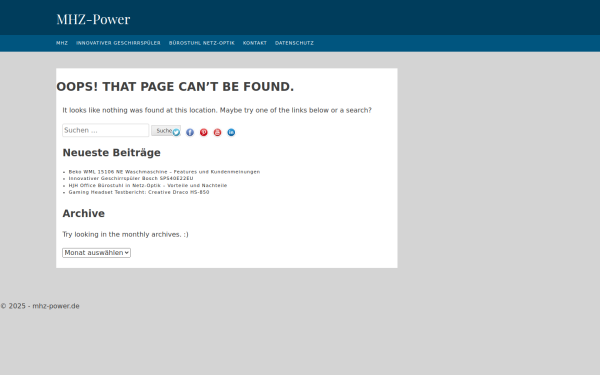Click 'Try looking in the monthly archives' text

pos(126,234)
